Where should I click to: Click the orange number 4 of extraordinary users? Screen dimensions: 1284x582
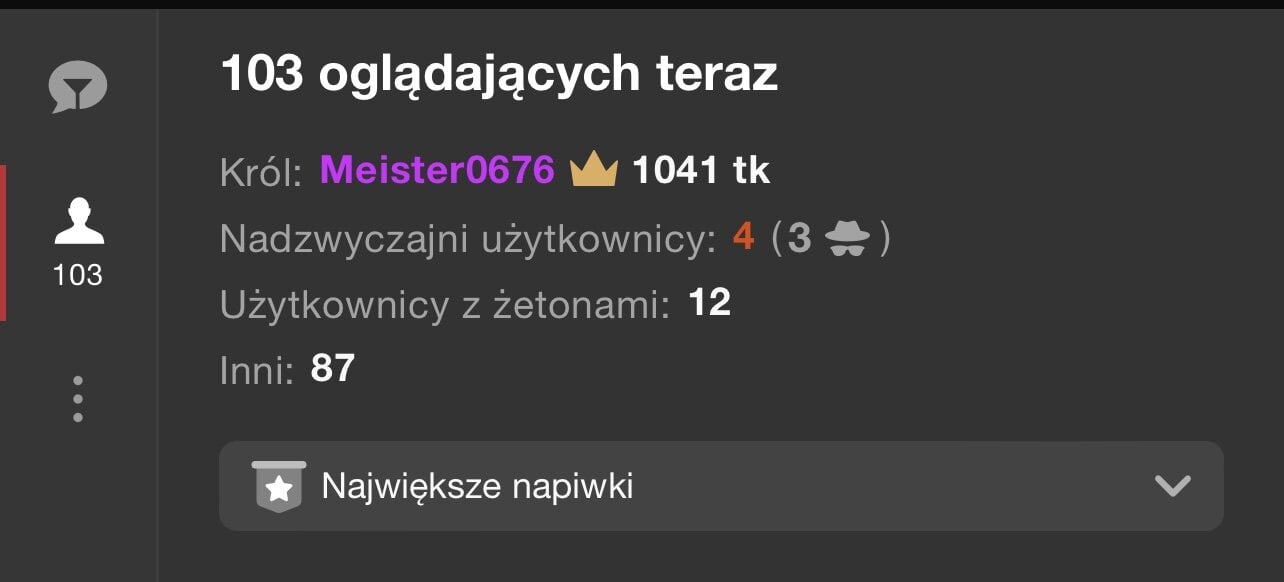(743, 238)
